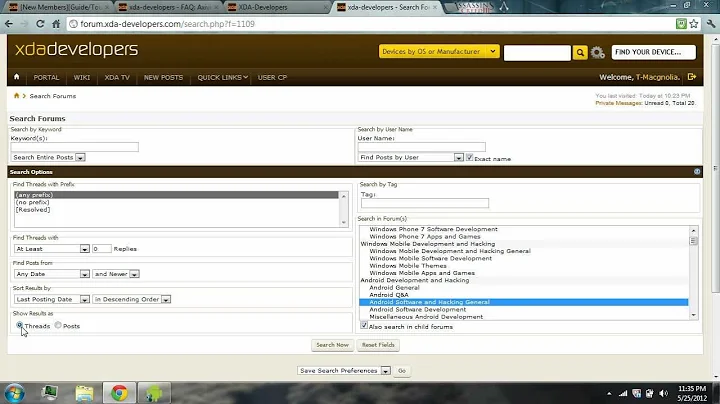Click the breadcrumb home icon
The image size is (720, 404).
click(17, 95)
